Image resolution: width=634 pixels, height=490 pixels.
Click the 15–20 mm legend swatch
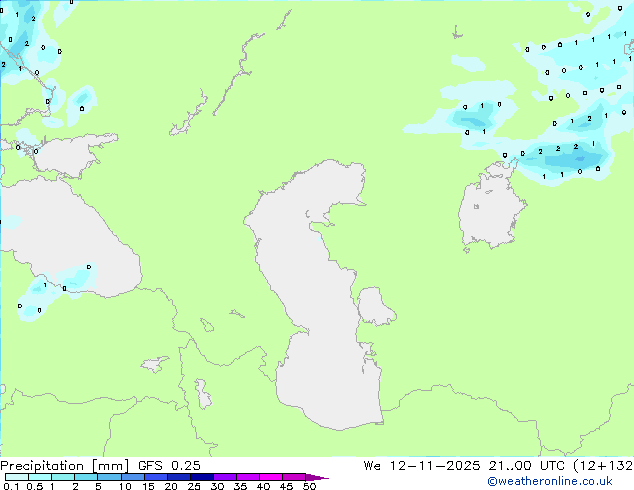(x=156, y=477)
